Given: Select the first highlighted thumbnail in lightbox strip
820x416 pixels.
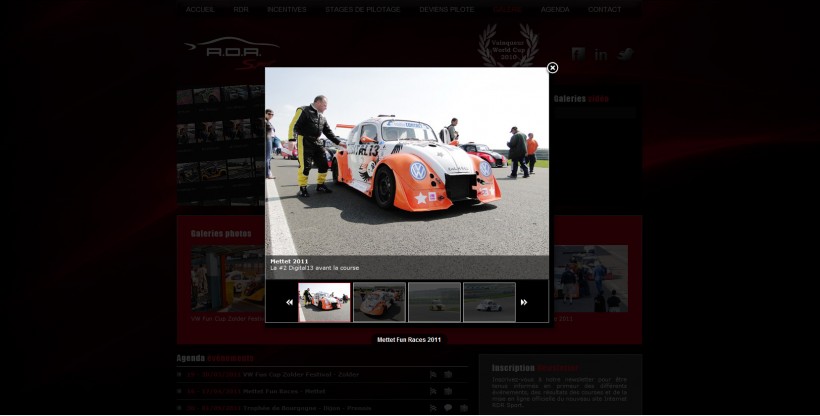Looking at the screenshot, I should 324,302.
